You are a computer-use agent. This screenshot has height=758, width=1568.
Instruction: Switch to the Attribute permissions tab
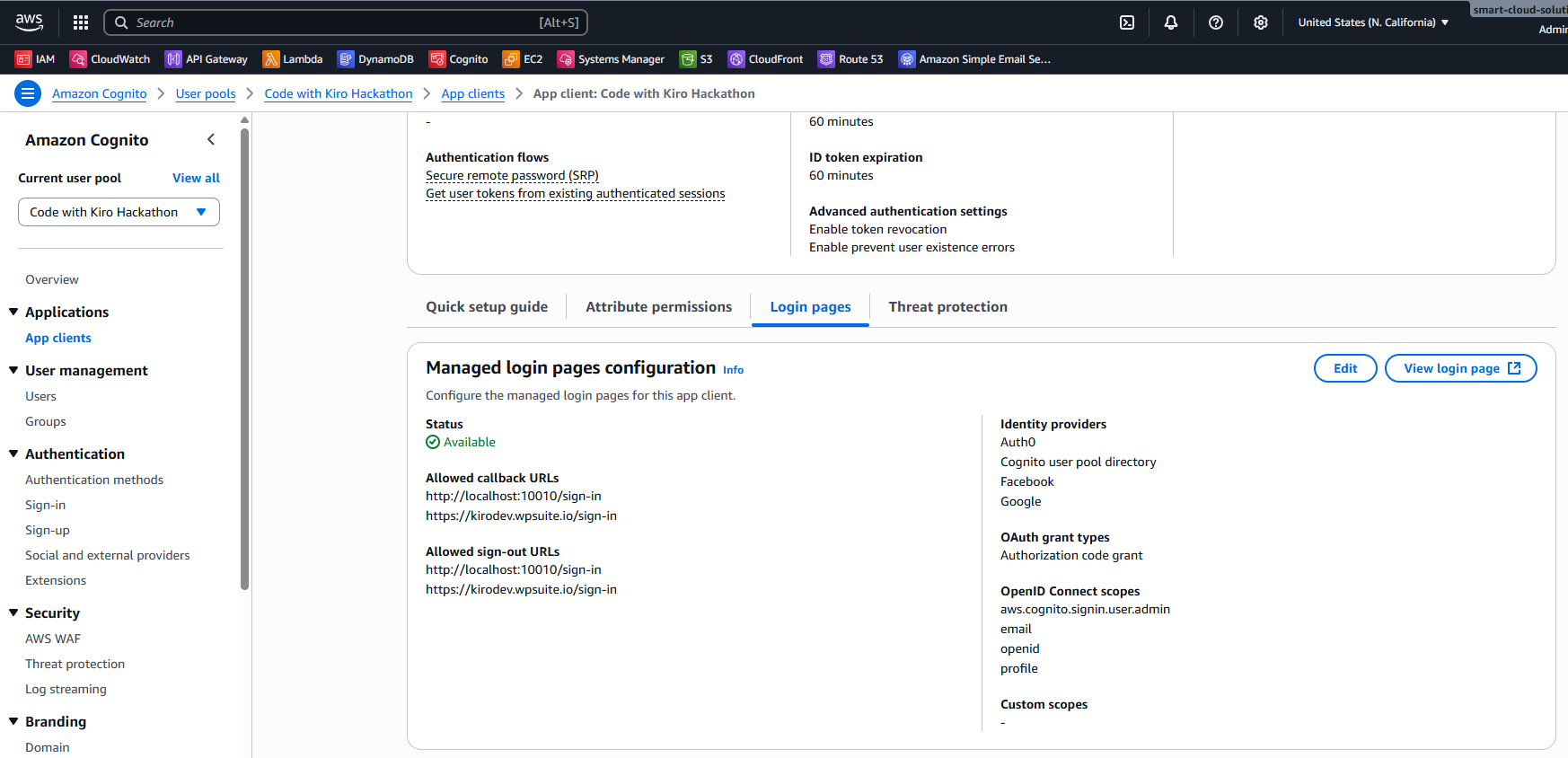[x=659, y=306]
